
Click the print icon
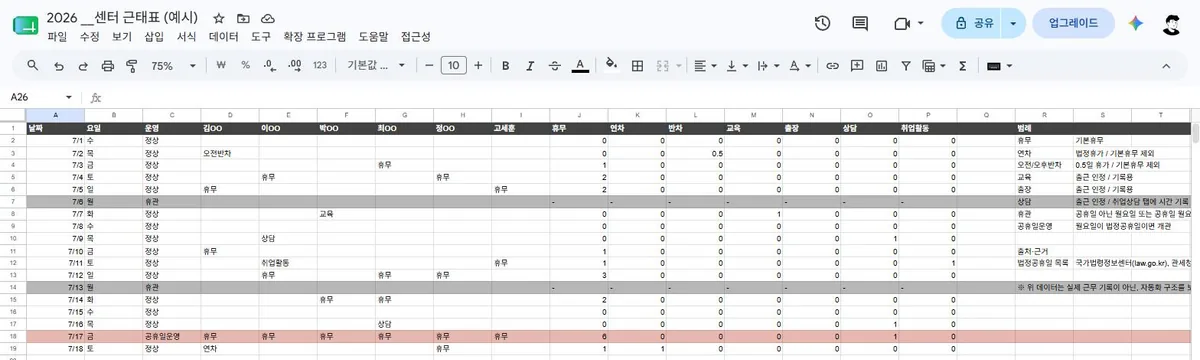(107, 65)
